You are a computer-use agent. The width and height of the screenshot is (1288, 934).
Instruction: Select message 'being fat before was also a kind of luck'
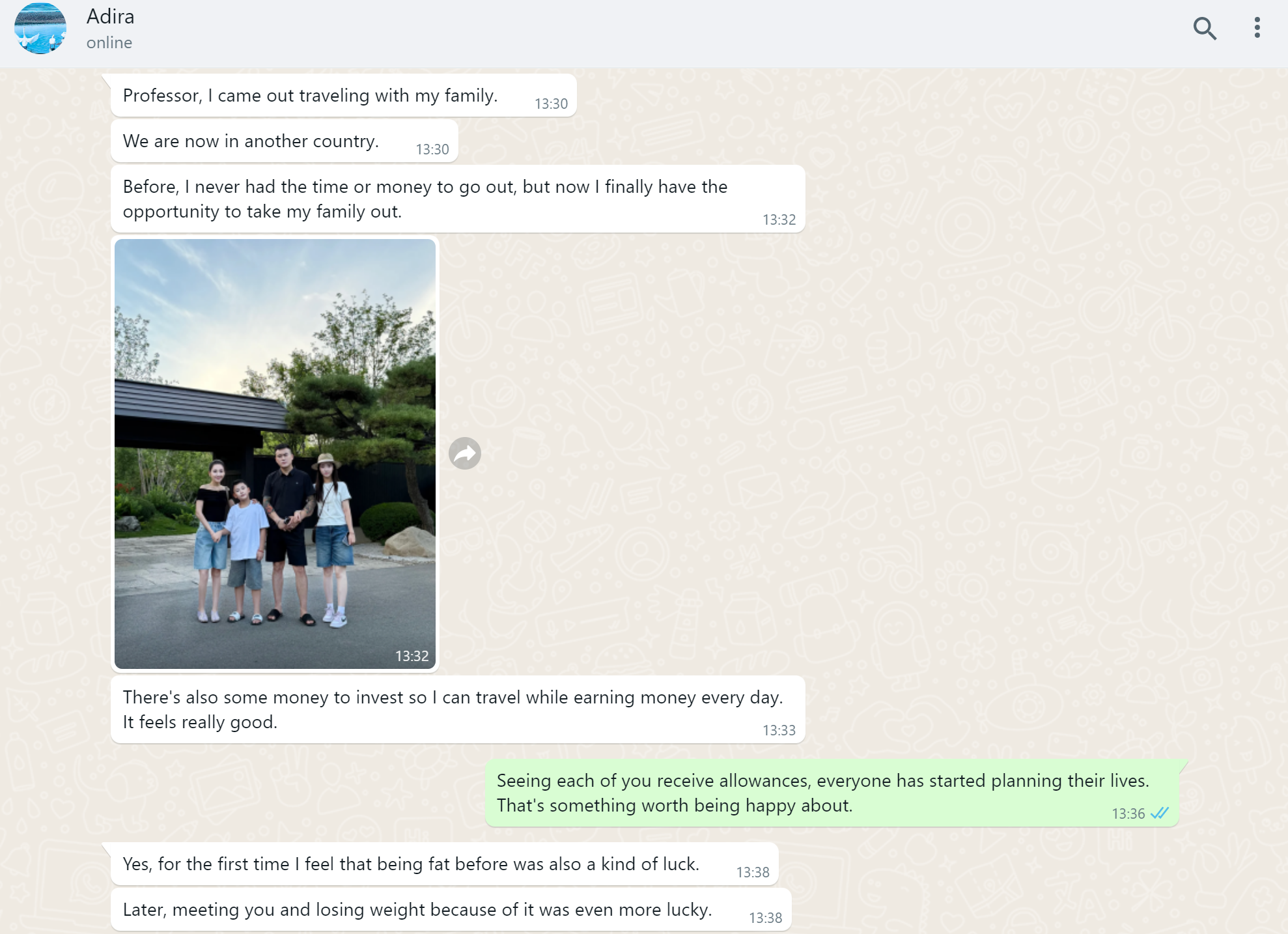click(445, 864)
